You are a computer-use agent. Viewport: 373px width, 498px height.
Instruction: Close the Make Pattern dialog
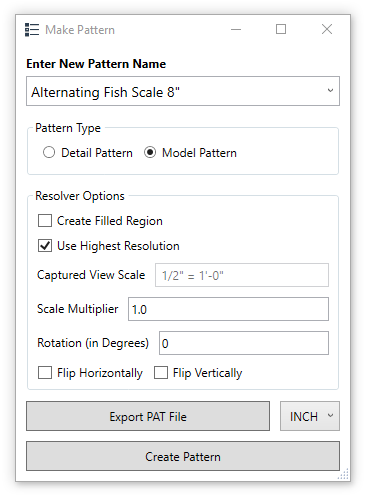tap(327, 29)
